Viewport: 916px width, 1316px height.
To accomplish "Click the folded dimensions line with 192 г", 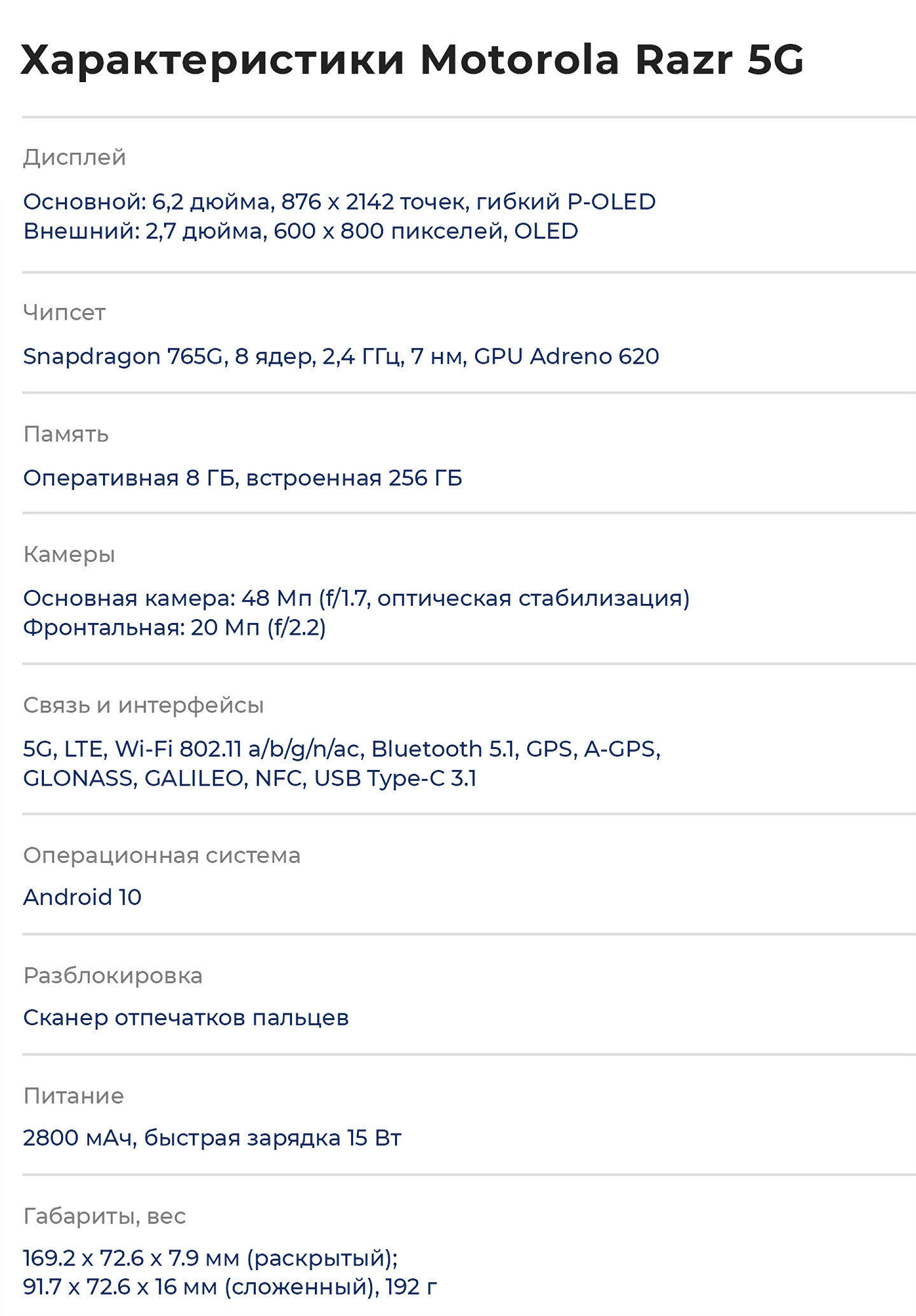I will click(230, 1287).
